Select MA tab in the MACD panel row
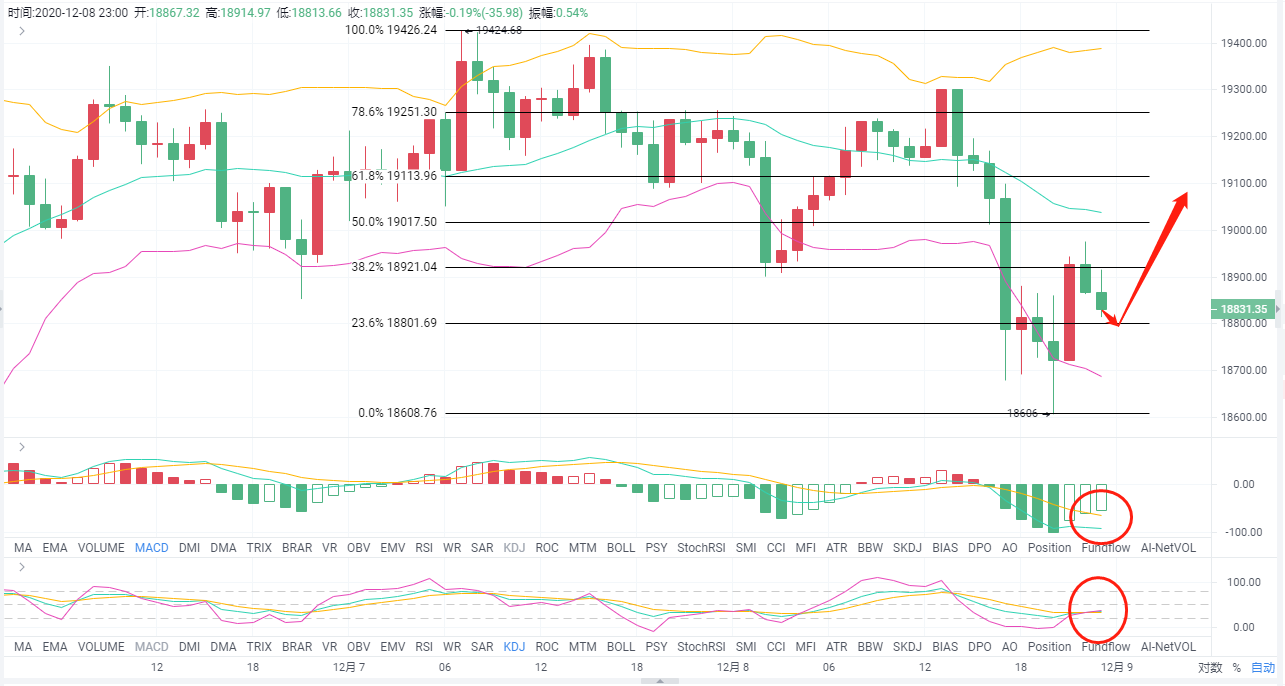 coord(24,548)
